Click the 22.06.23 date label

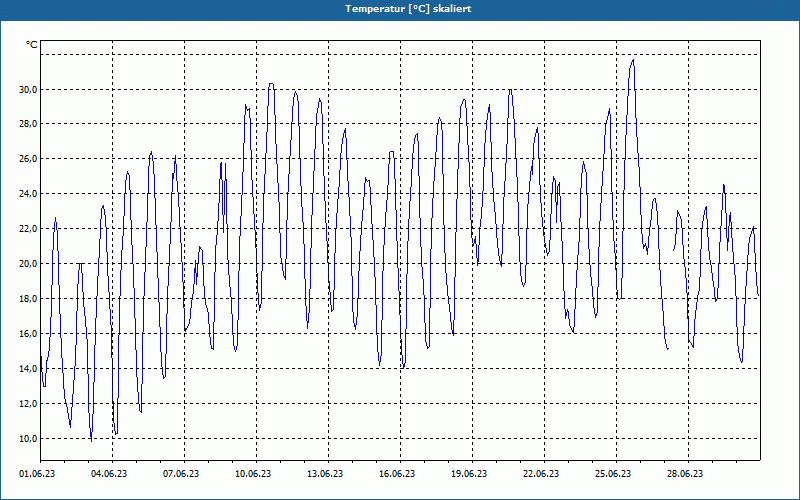[541, 474]
